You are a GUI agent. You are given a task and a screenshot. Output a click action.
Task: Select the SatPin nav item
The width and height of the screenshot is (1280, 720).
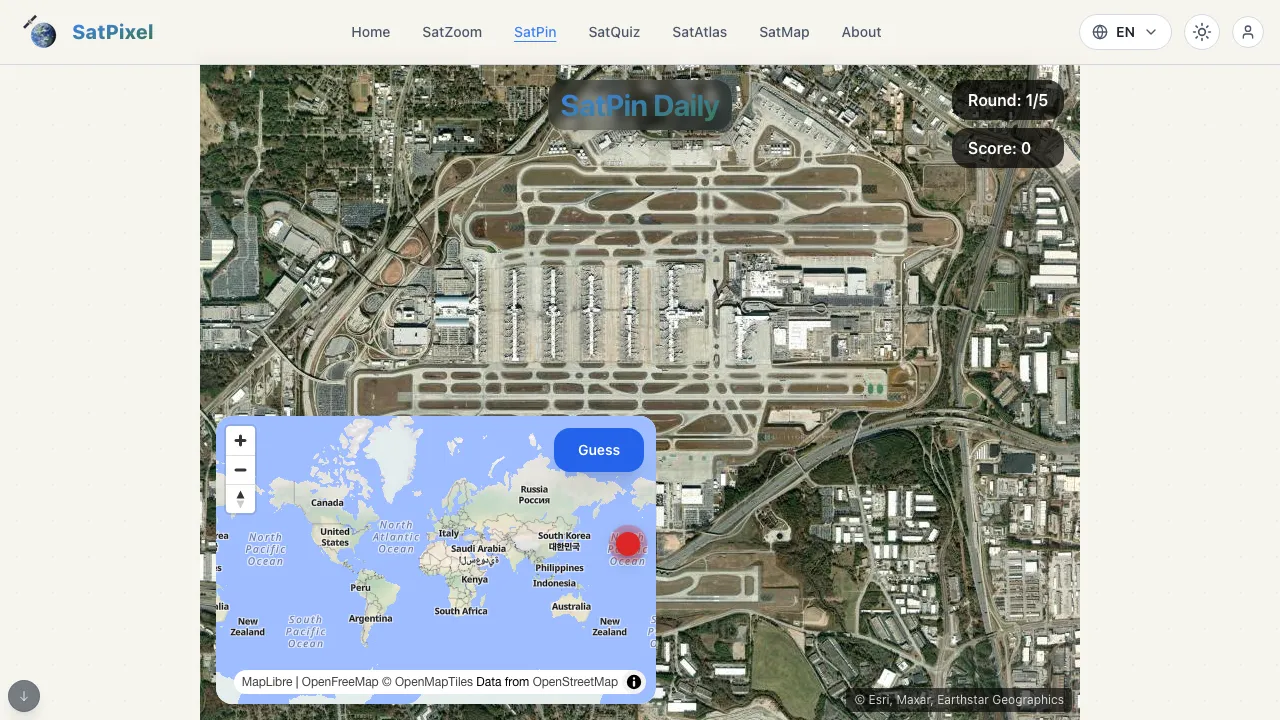tap(535, 32)
